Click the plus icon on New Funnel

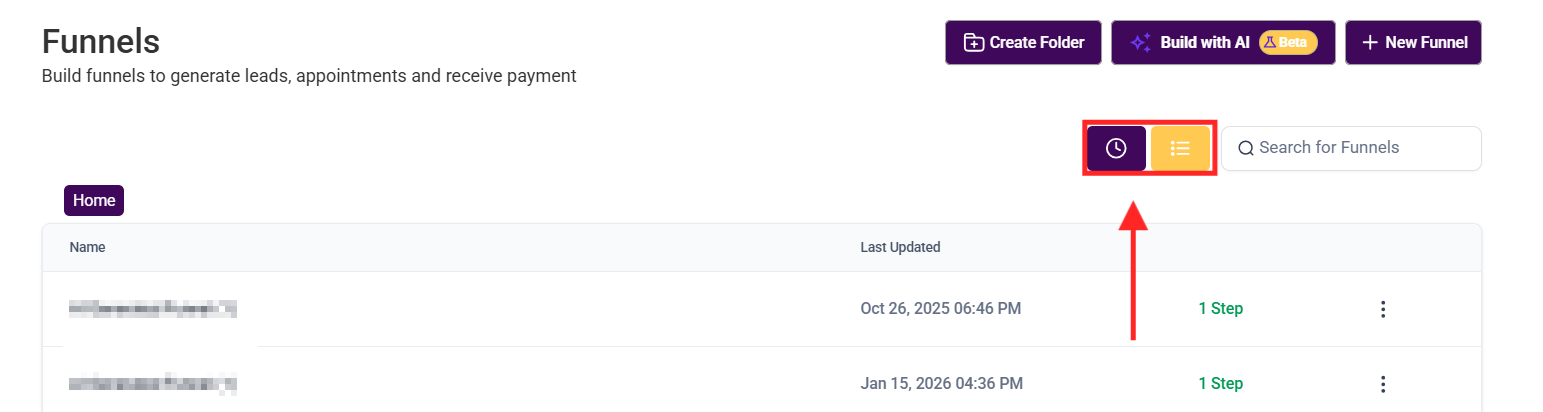tap(1369, 43)
